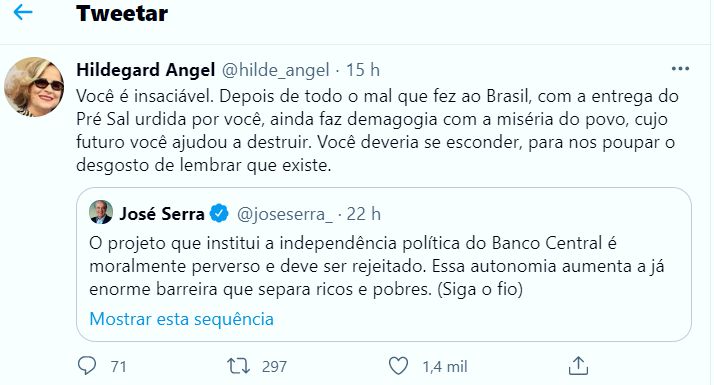View the 297 retweets count
Screen dimensions: 714x385
click(x=274, y=366)
